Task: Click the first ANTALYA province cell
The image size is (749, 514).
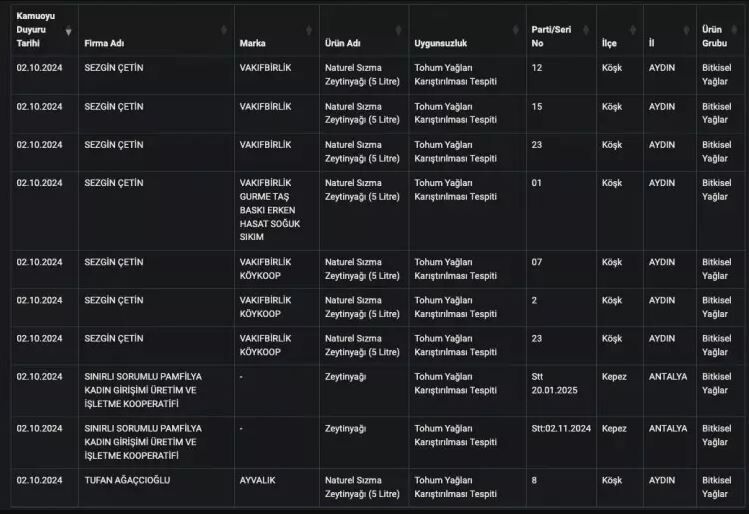Action: pyautogui.click(x=668, y=377)
